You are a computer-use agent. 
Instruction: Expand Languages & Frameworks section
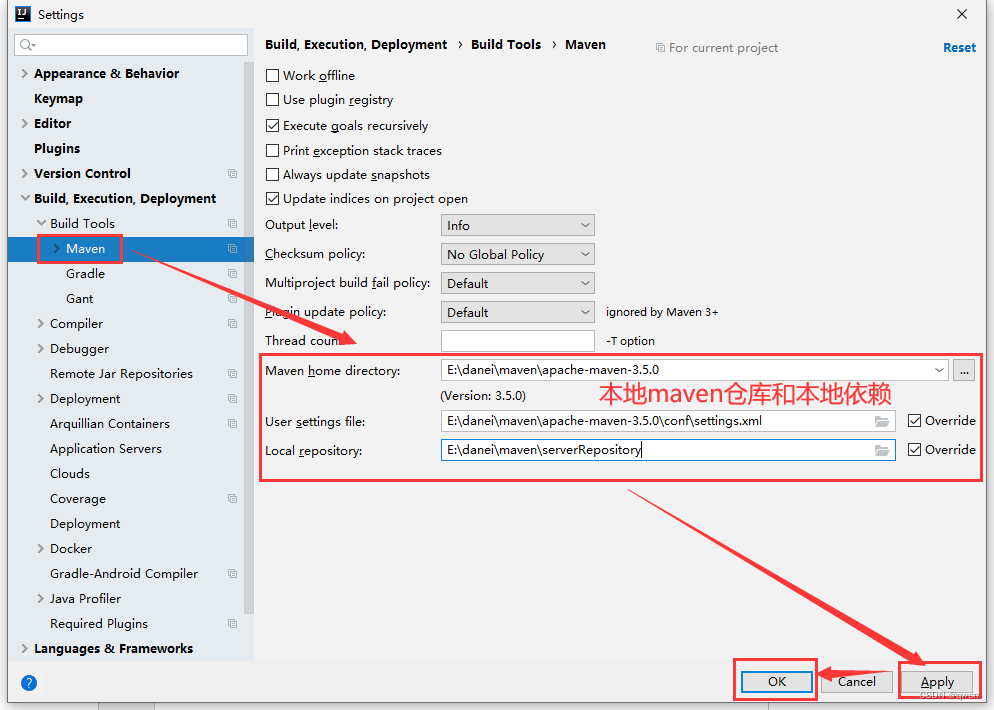pos(25,649)
